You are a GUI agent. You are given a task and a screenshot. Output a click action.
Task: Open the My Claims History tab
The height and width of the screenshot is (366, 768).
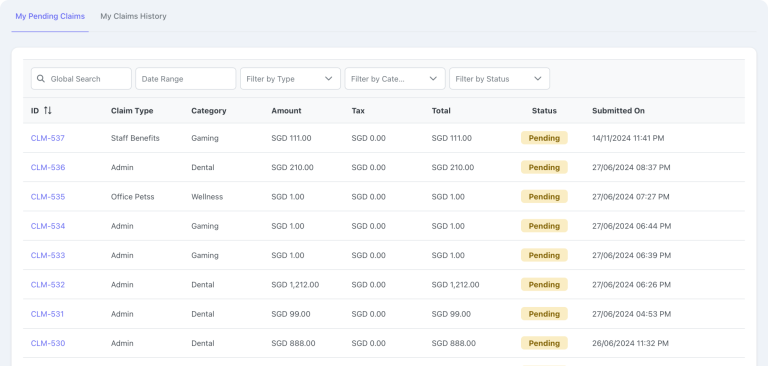pyautogui.click(x=133, y=16)
